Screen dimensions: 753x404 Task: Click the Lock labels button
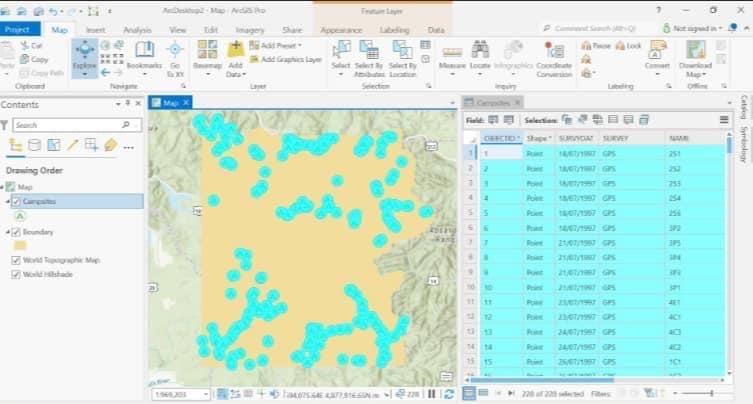[x=629, y=46]
